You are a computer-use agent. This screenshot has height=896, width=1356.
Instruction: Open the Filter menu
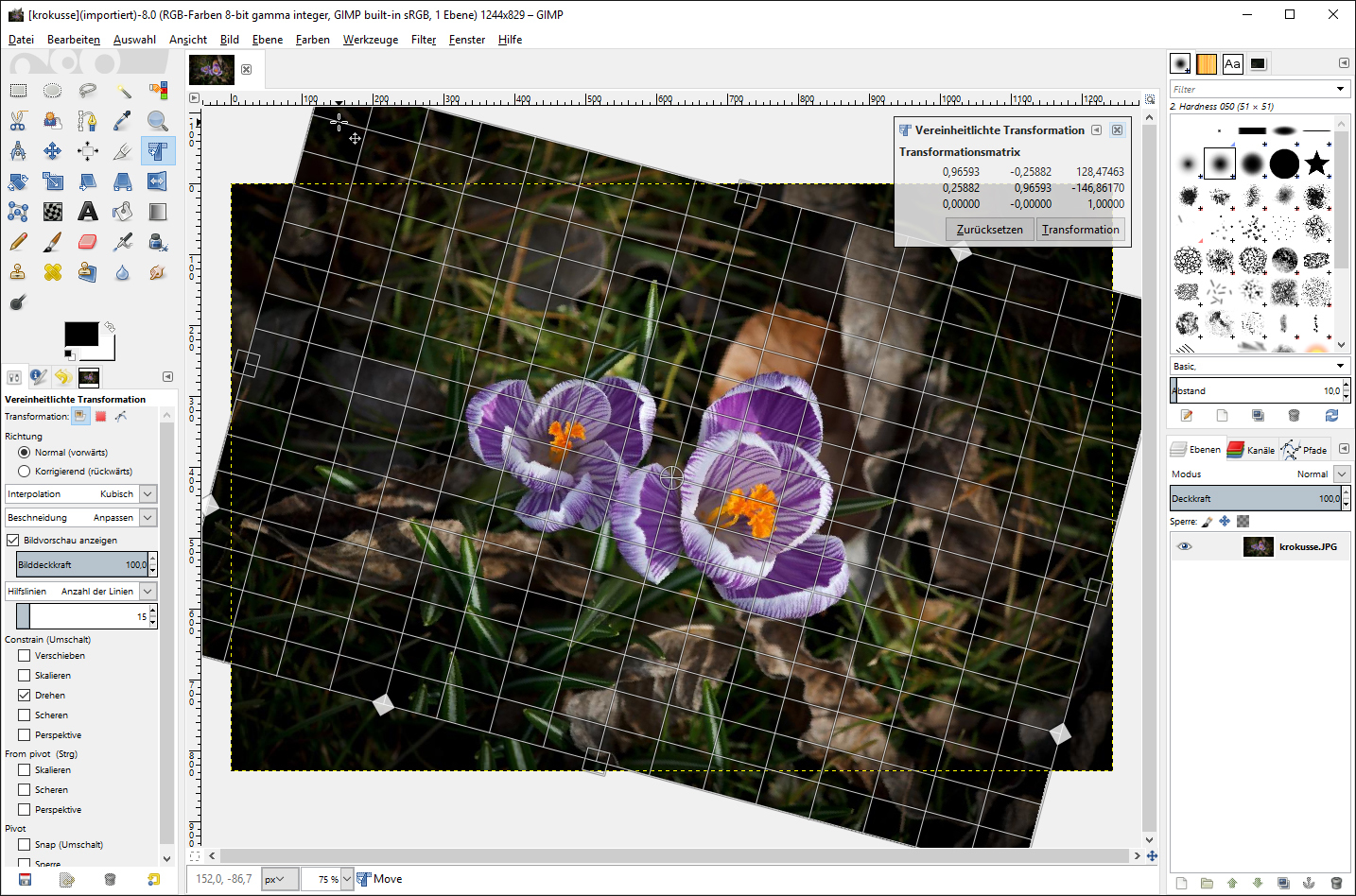click(423, 40)
